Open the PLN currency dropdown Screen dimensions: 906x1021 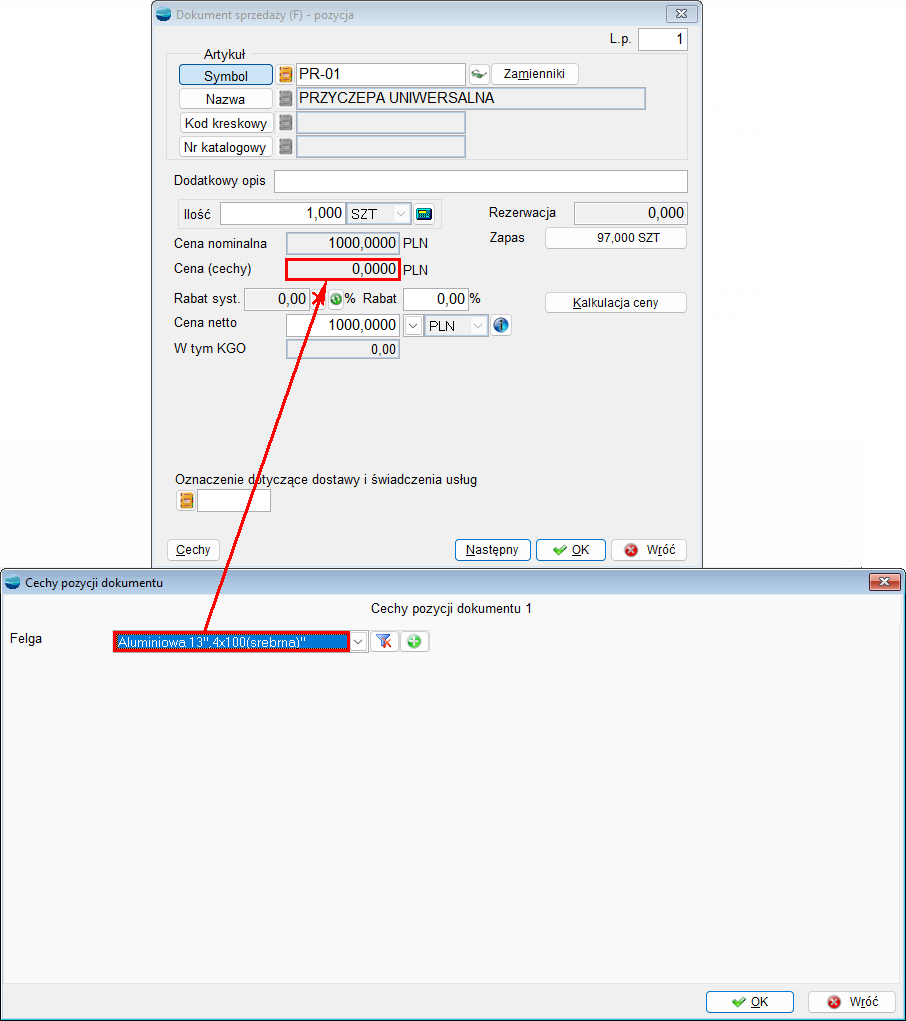[478, 326]
